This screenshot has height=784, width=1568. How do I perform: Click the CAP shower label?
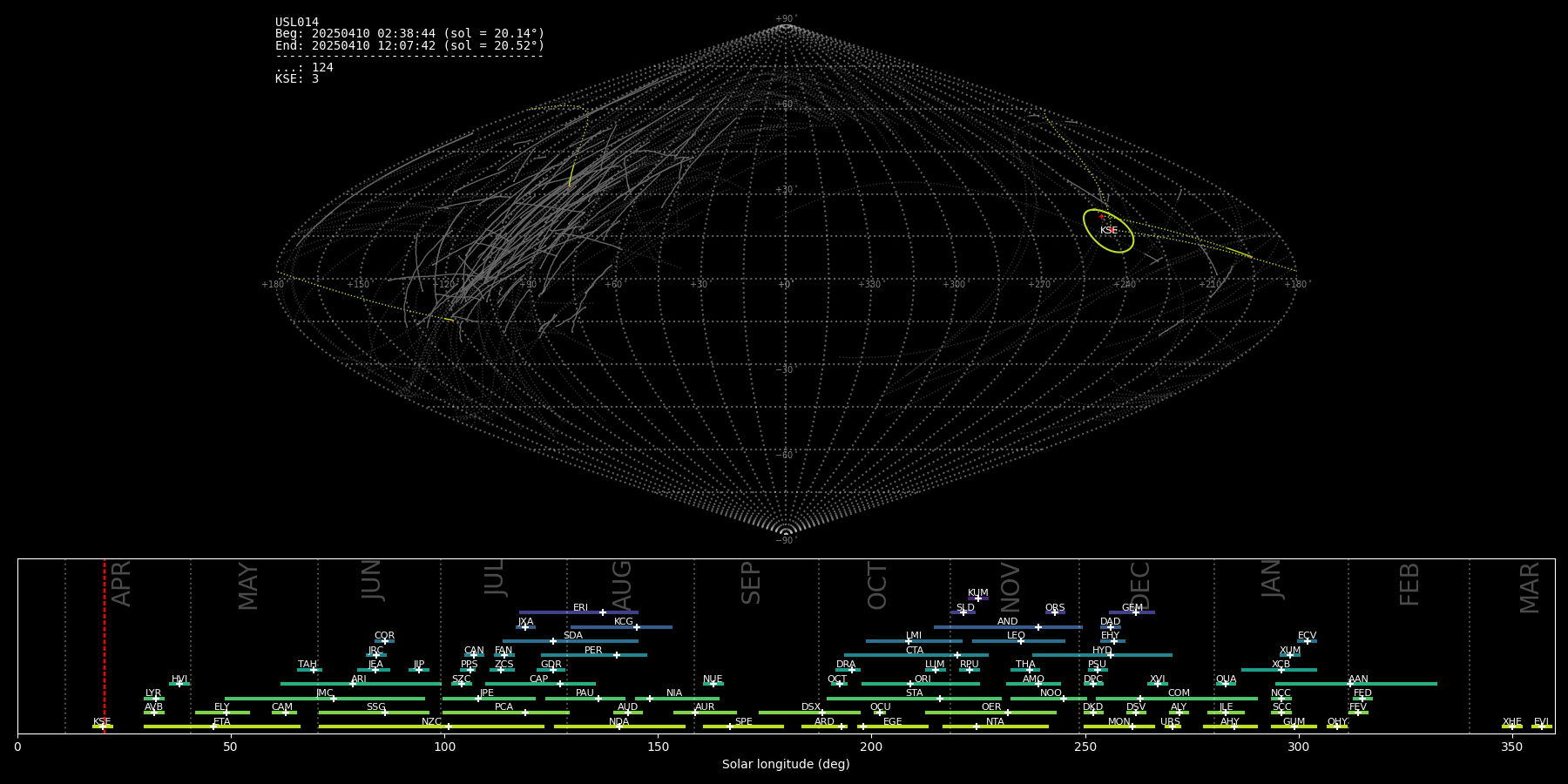pyautogui.click(x=539, y=679)
